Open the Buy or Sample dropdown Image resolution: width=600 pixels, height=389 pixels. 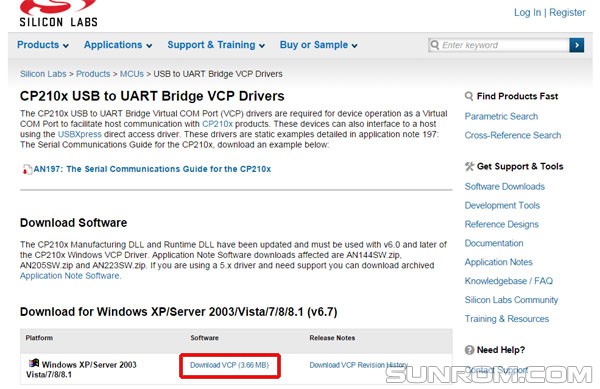(x=318, y=45)
